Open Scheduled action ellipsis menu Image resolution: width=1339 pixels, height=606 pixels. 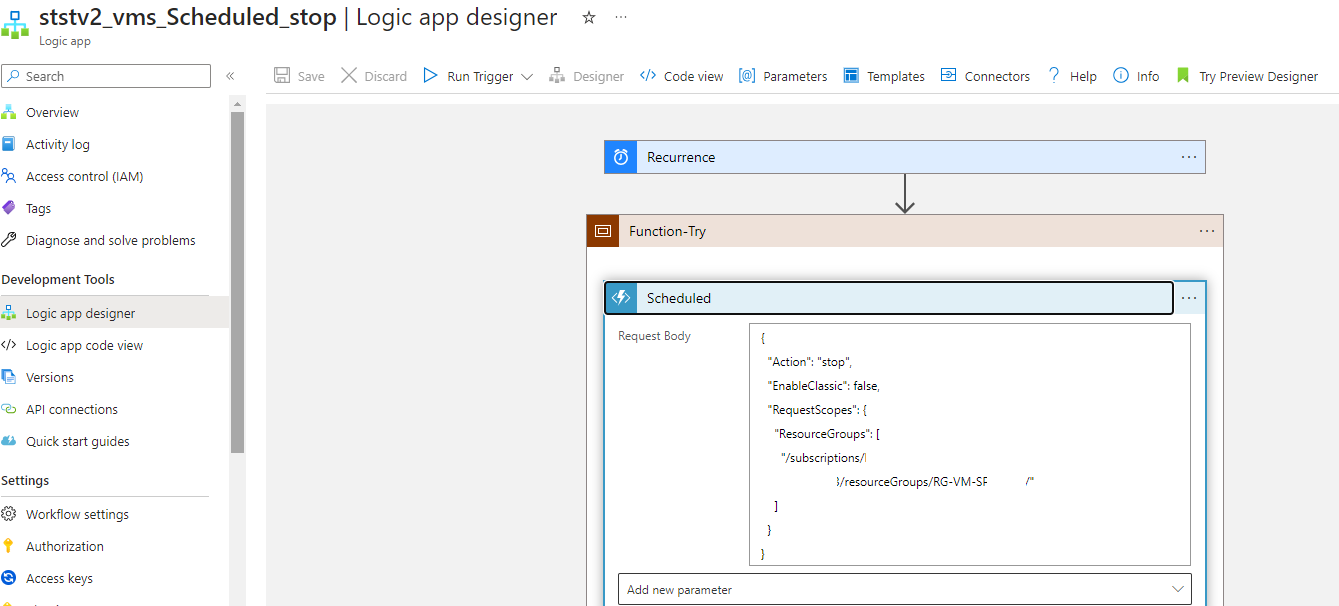[1189, 298]
